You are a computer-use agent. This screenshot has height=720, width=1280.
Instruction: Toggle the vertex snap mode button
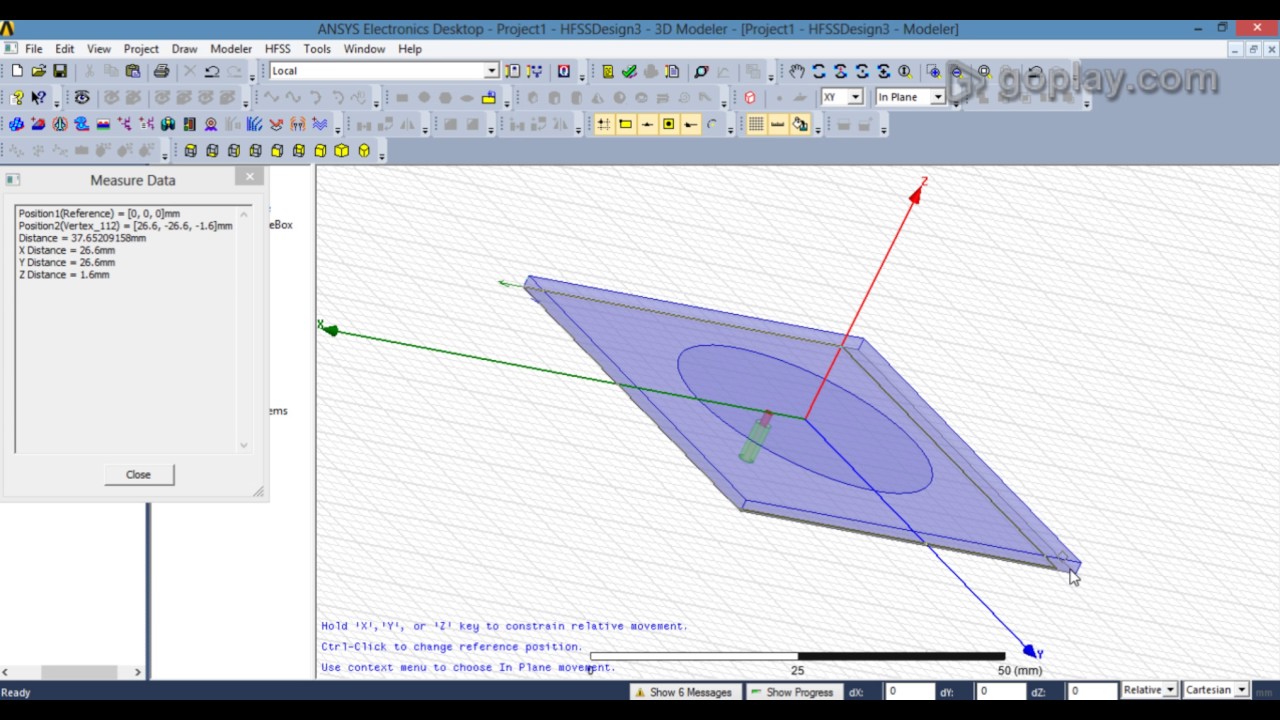(626, 124)
